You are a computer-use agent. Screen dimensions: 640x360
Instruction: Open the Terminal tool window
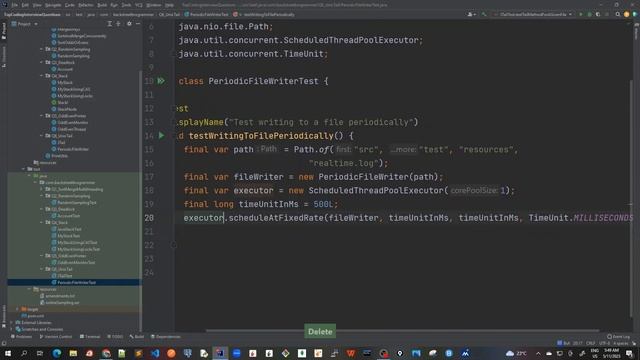point(90,337)
